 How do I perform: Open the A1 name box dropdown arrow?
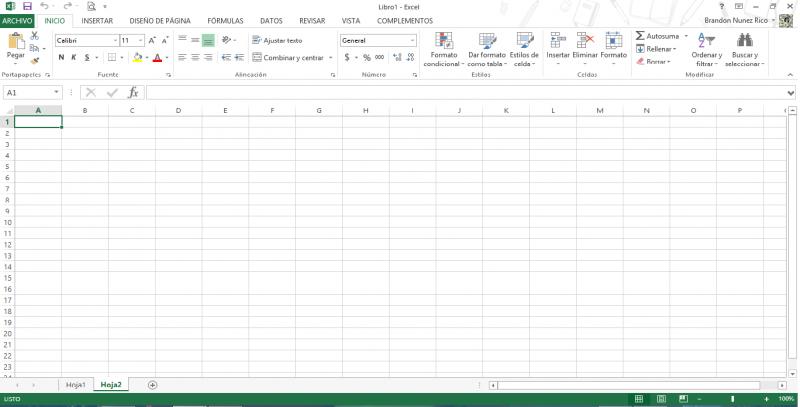point(57,93)
